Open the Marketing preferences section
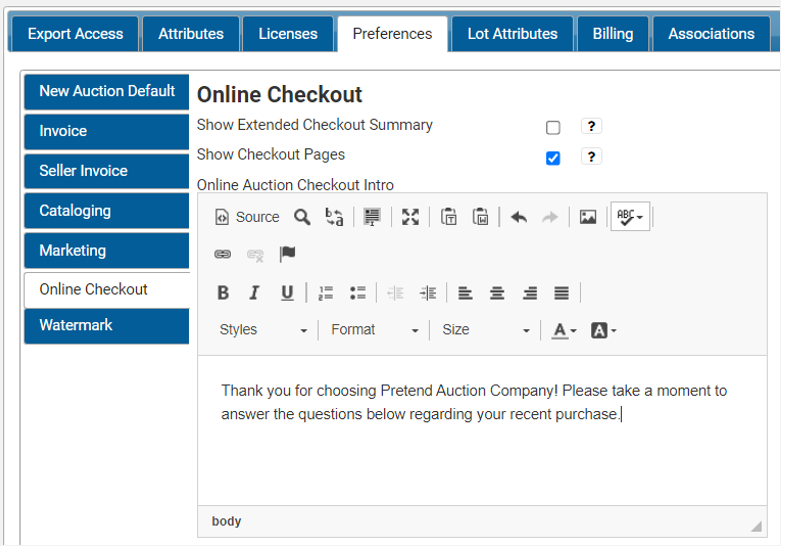 point(107,251)
